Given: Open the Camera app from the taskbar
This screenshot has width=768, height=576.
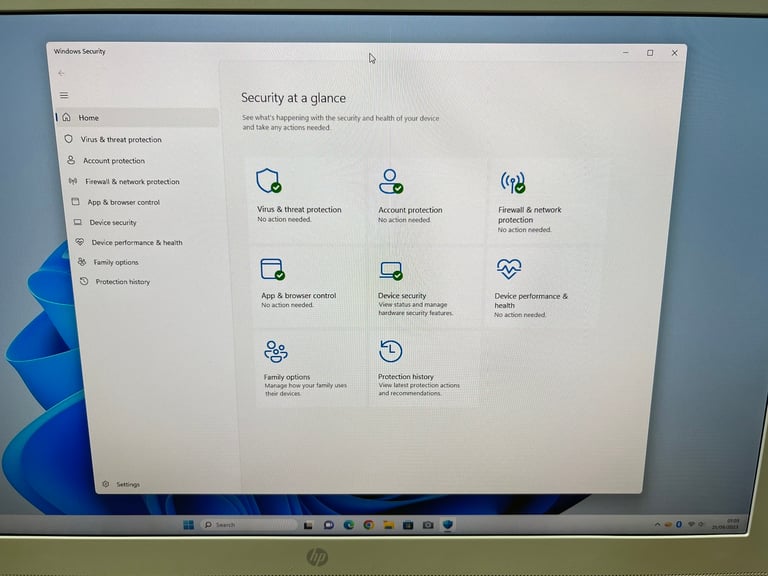Looking at the screenshot, I should [x=428, y=525].
